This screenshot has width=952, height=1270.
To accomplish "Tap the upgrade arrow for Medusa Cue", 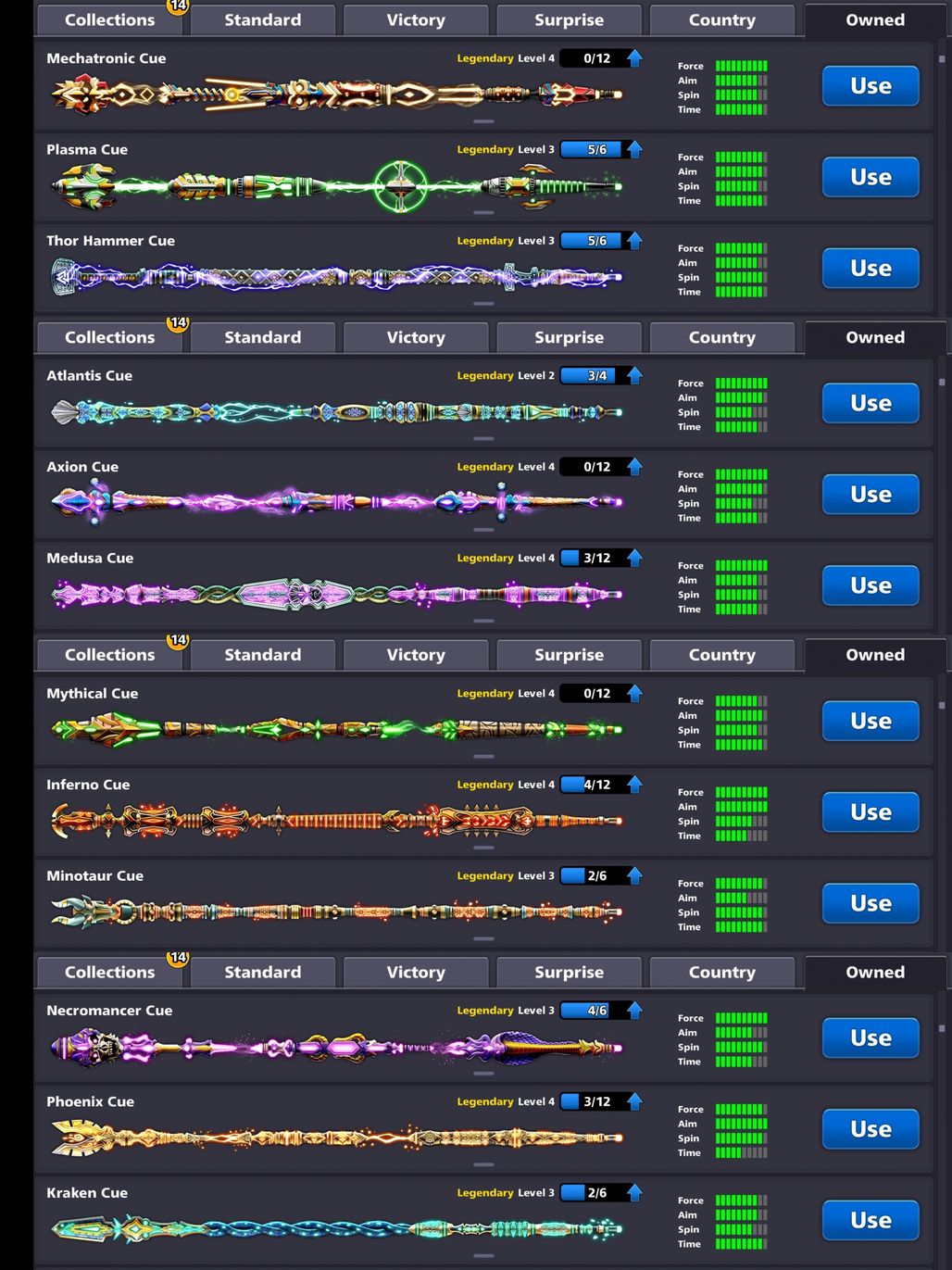I will pyautogui.click(x=634, y=559).
